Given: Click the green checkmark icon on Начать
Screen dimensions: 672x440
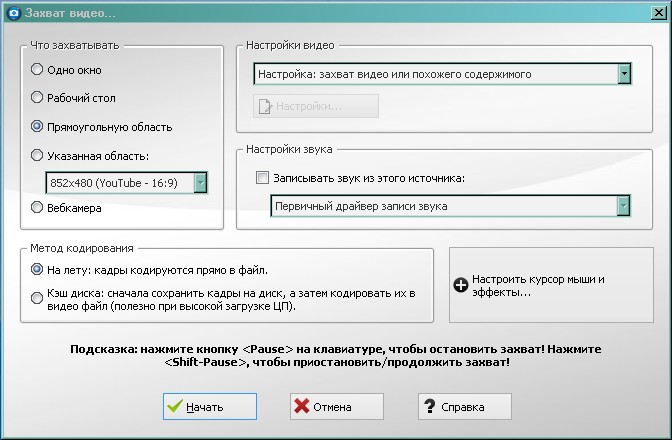Looking at the screenshot, I should point(175,406).
